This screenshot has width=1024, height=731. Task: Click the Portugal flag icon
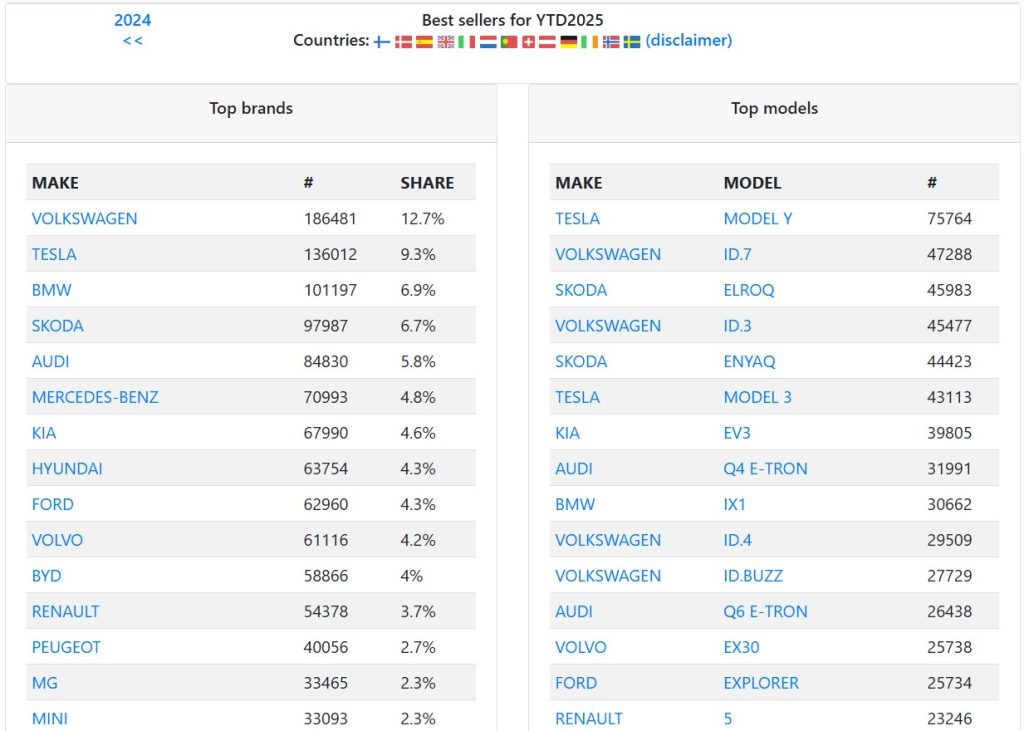[x=508, y=42]
